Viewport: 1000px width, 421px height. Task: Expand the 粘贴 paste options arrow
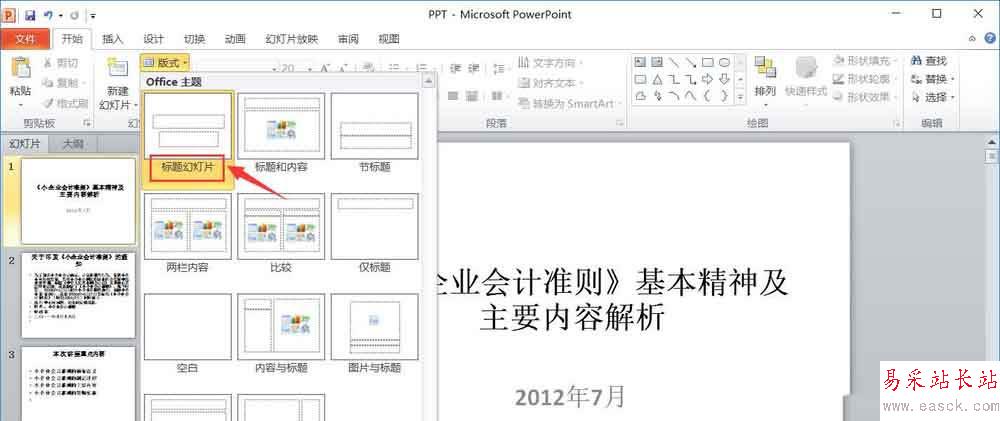pos(20,104)
